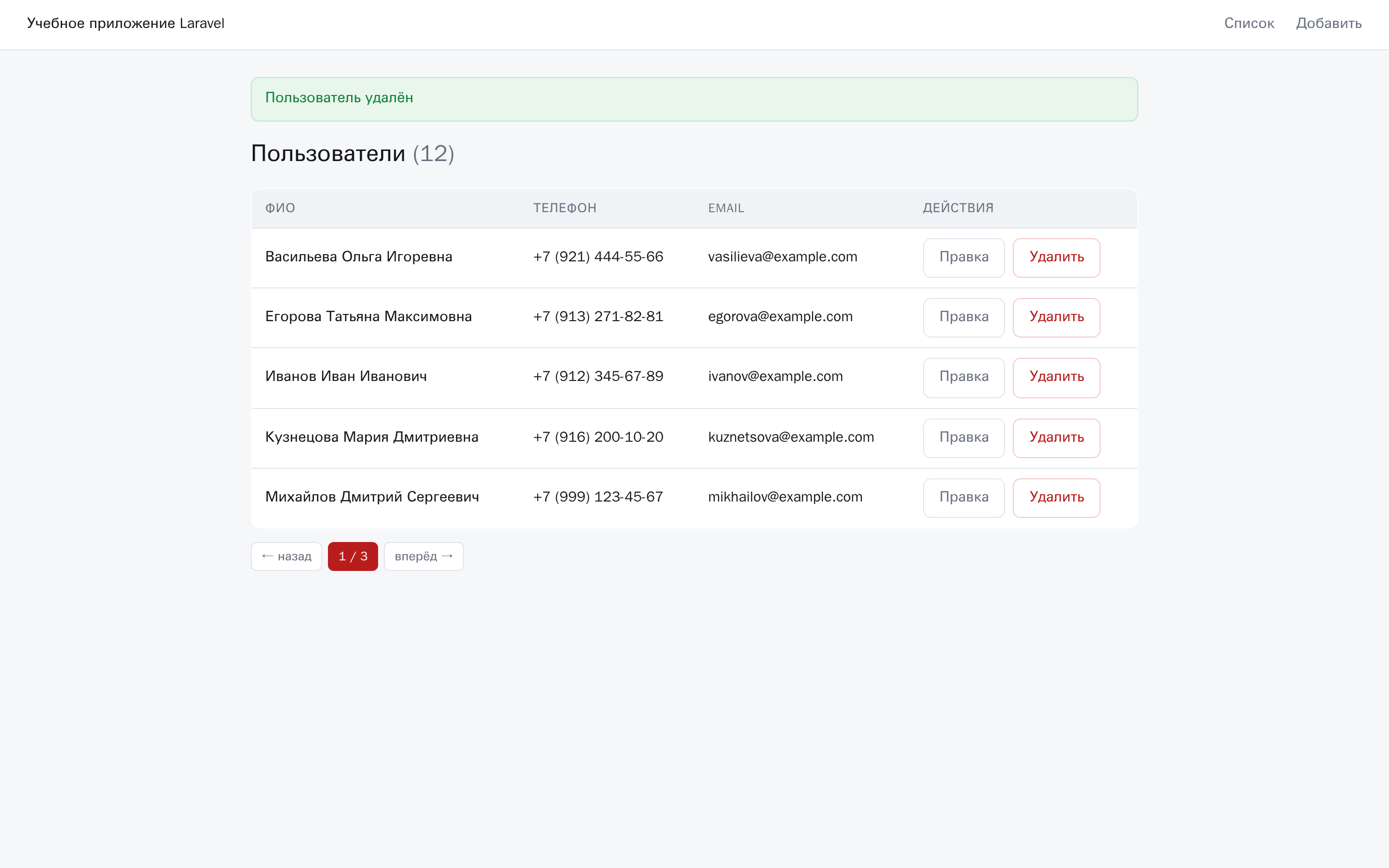
Task: Click the Учебное приложение Laravel brand title
Action: pos(126,24)
